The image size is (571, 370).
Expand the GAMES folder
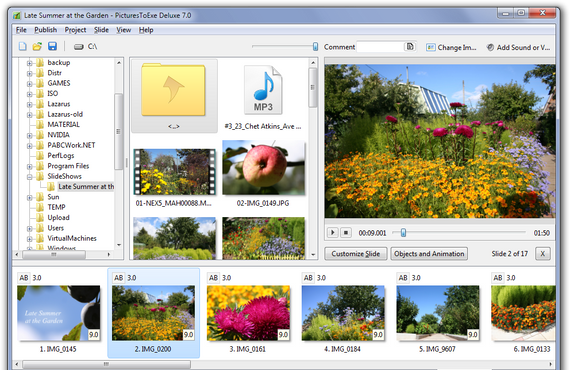29,84
